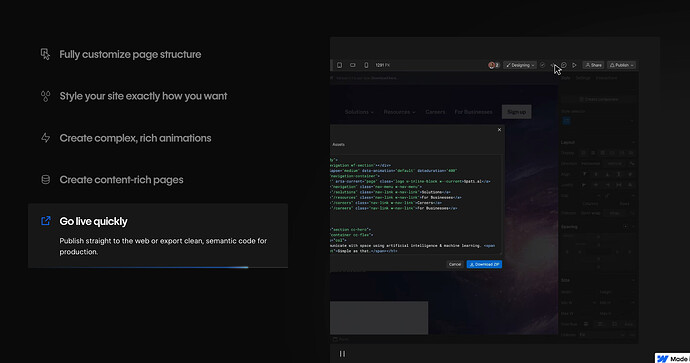Image resolution: width=690 pixels, height=363 pixels.
Task: Open the Designing mode dropdown
Action: (520, 65)
